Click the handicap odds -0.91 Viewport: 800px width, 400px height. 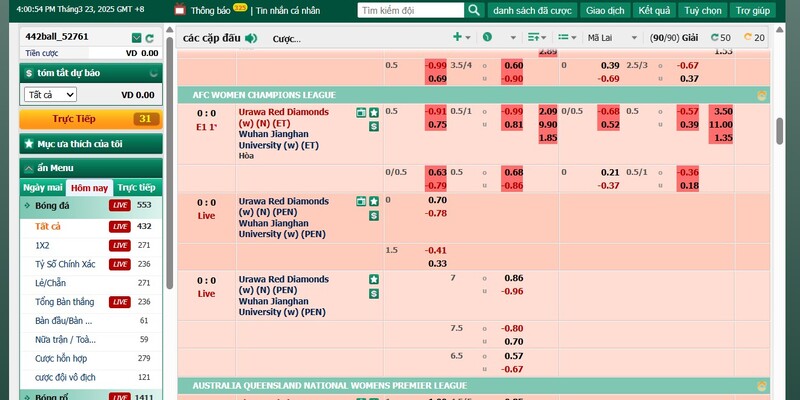click(436, 111)
